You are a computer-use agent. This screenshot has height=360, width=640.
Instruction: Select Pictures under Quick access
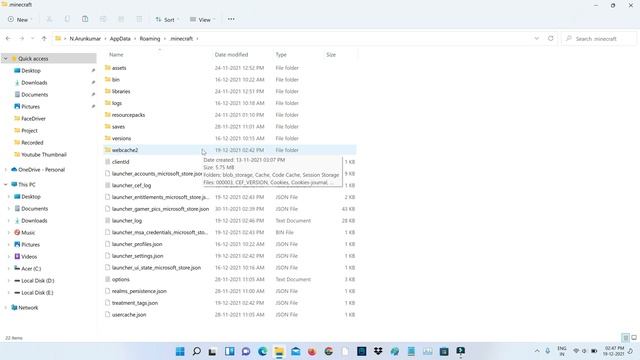pos(30,107)
